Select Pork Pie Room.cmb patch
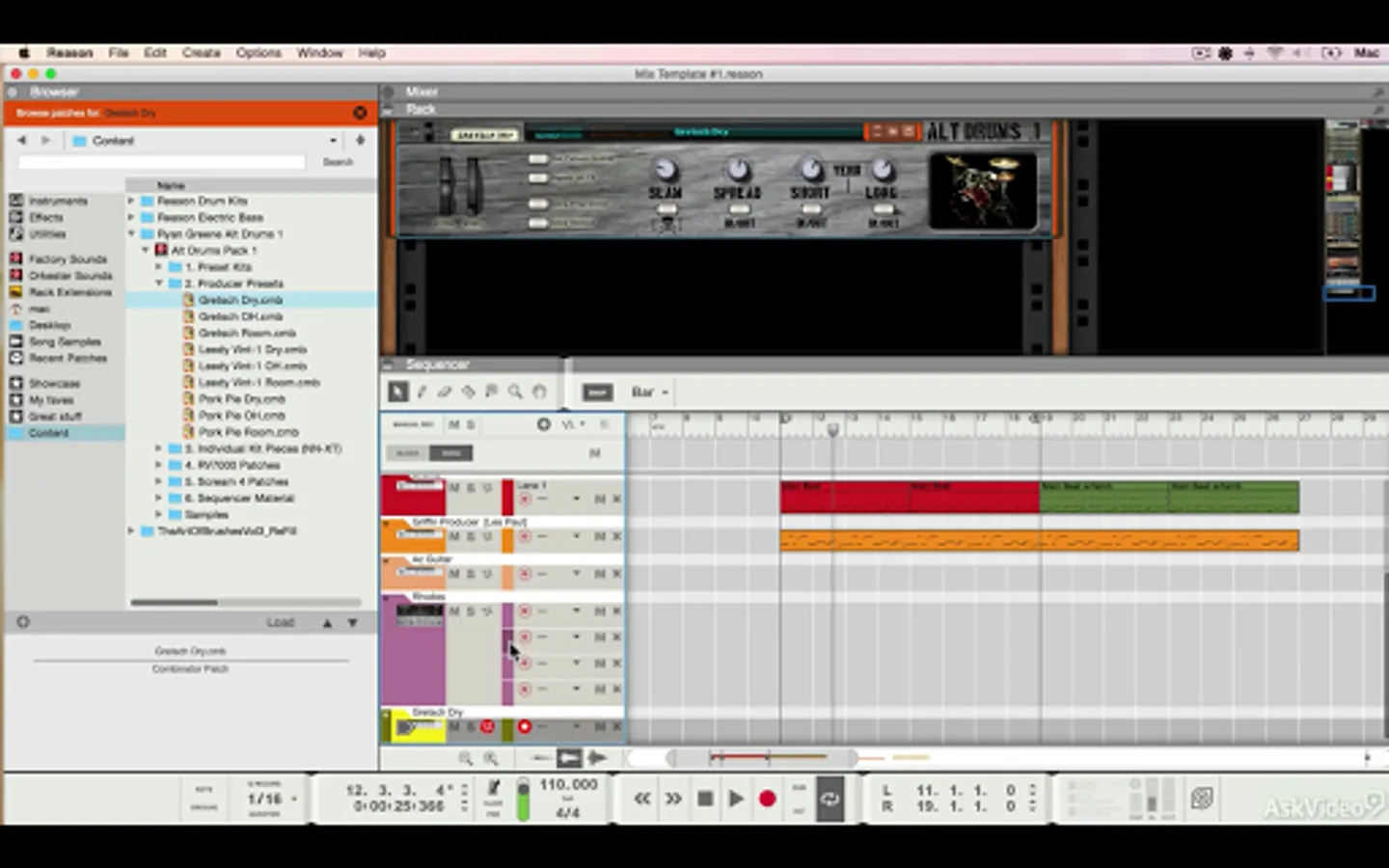Image resolution: width=1389 pixels, height=868 pixels. 248,432
